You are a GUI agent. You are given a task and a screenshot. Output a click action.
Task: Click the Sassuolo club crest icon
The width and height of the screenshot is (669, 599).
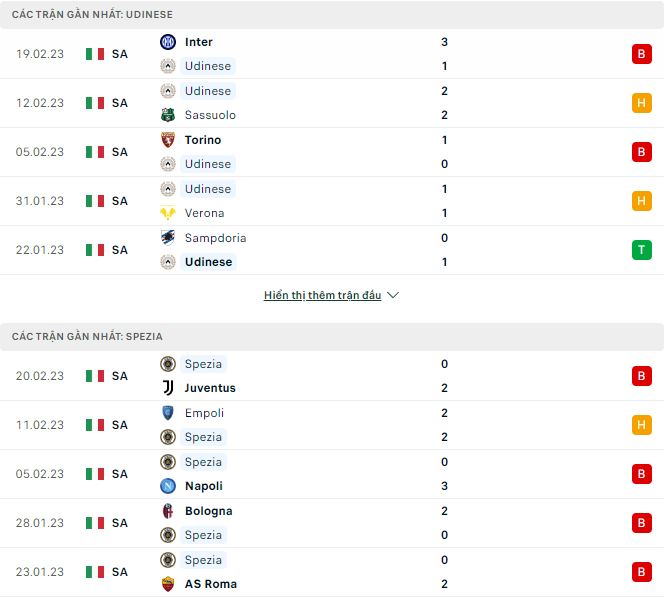point(167,115)
